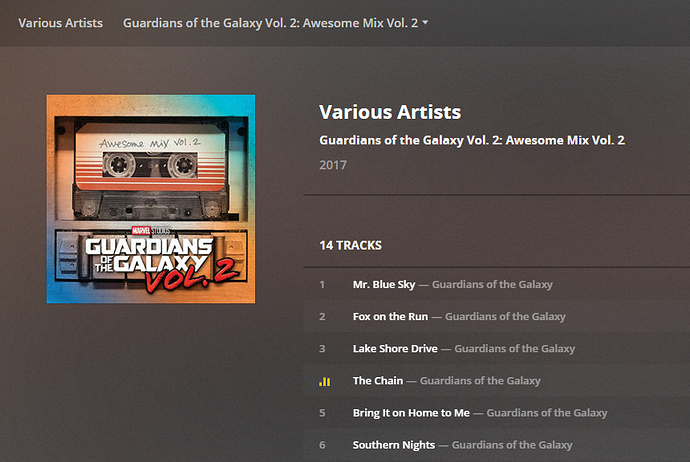Click track number 5 in the list
This screenshot has height=462, width=690.
(322, 413)
